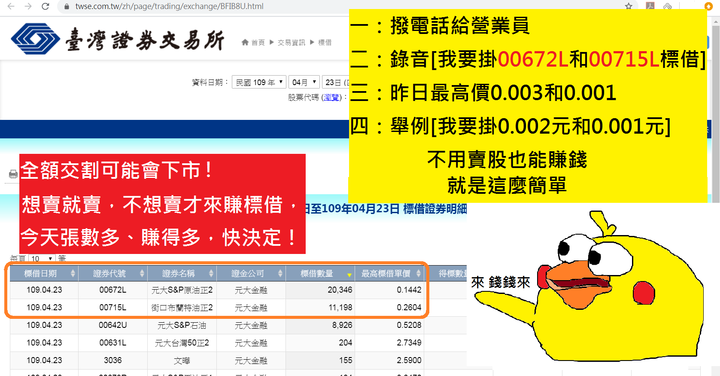Click the Taiwan Stock Exchange logo
Viewport: 720px width, 376px height.
pyautogui.click(x=118, y=39)
